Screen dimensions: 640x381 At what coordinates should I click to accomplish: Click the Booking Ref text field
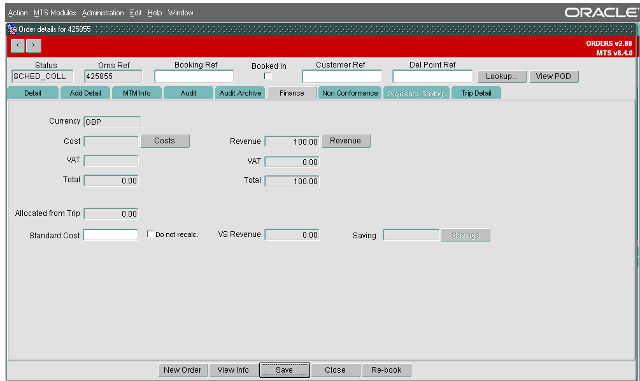tap(194, 76)
